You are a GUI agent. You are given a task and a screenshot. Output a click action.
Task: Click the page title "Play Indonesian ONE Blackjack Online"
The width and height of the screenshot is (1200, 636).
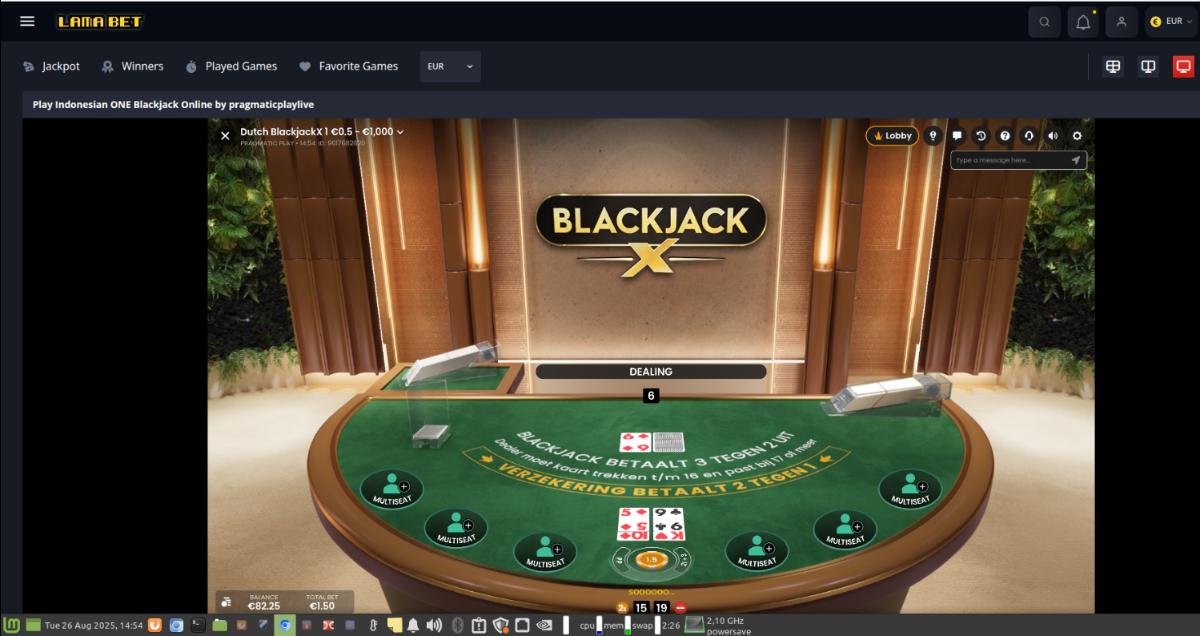coord(124,104)
